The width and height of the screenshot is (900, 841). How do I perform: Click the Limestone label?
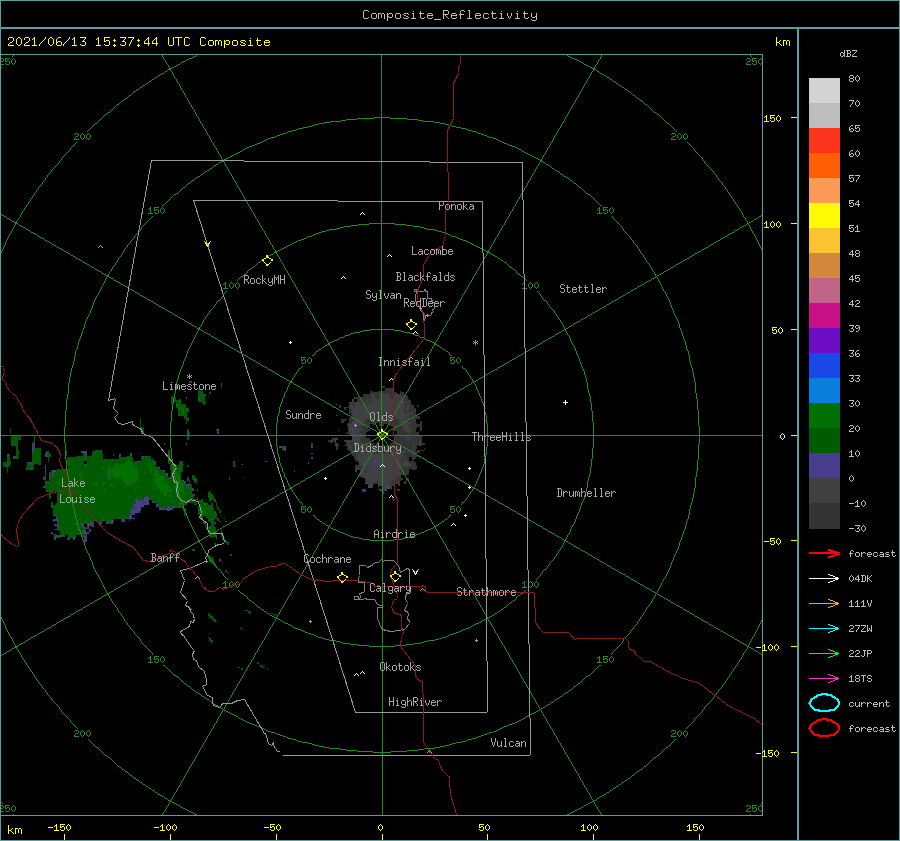coord(189,386)
